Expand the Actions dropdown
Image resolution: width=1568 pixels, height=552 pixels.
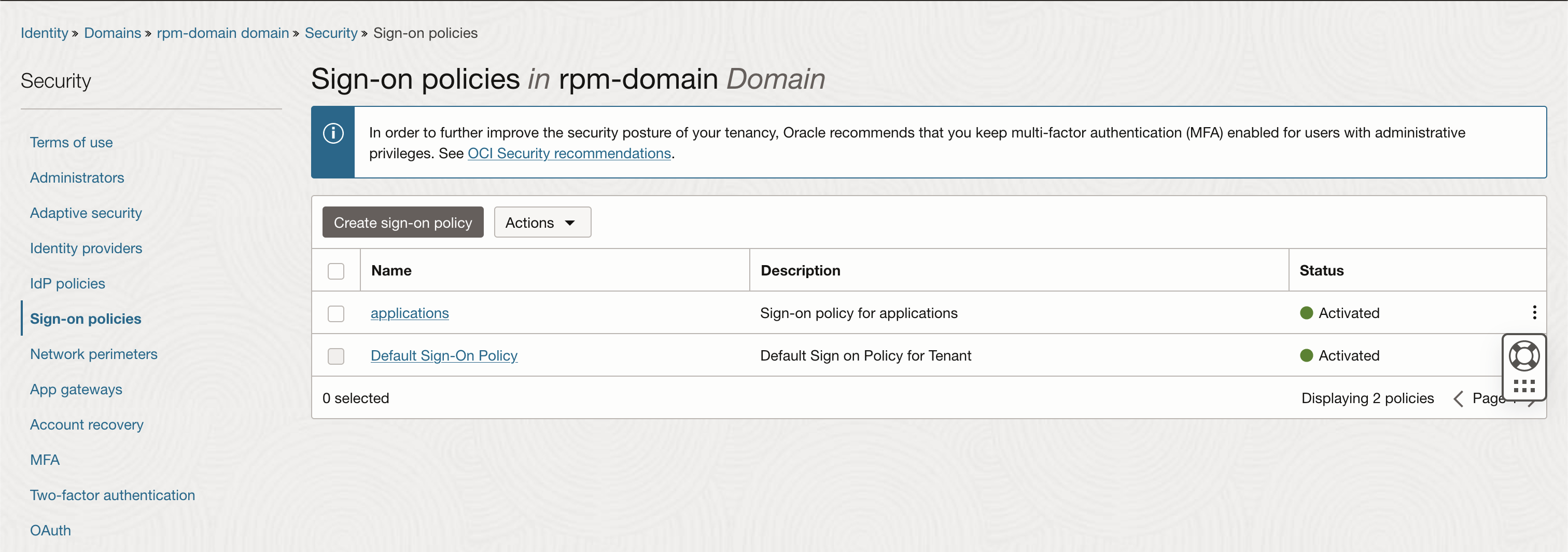pyautogui.click(x=542, y=223)
